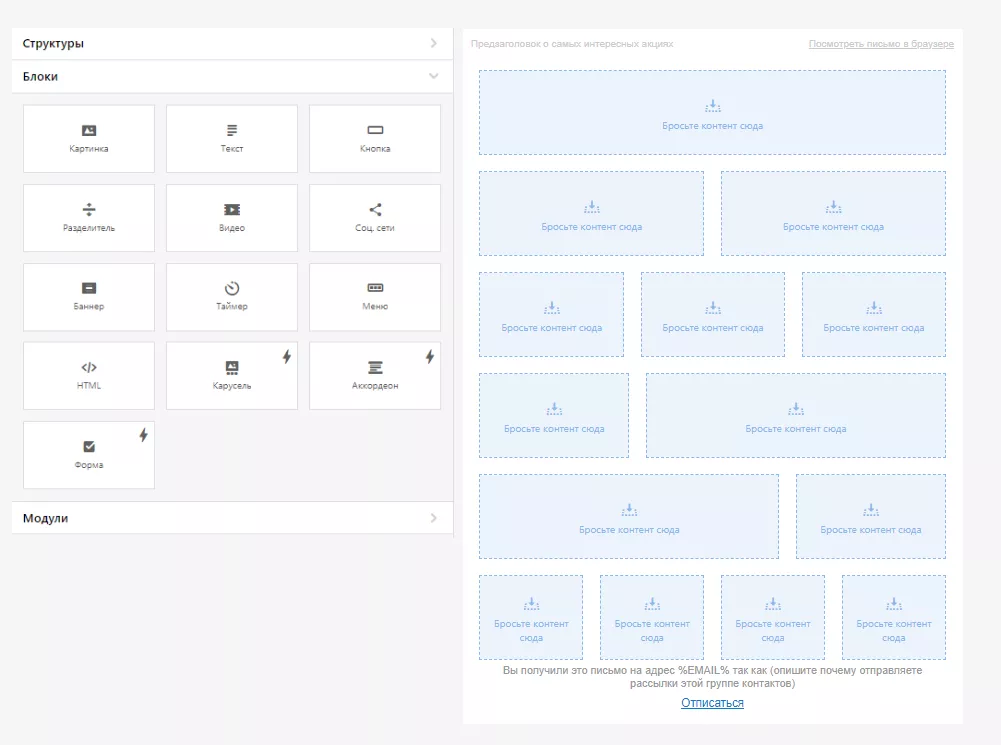Select narrow right zone of two-thirds/one-third row
Screen dimensions: 1001x745
[x=871, y=516]
